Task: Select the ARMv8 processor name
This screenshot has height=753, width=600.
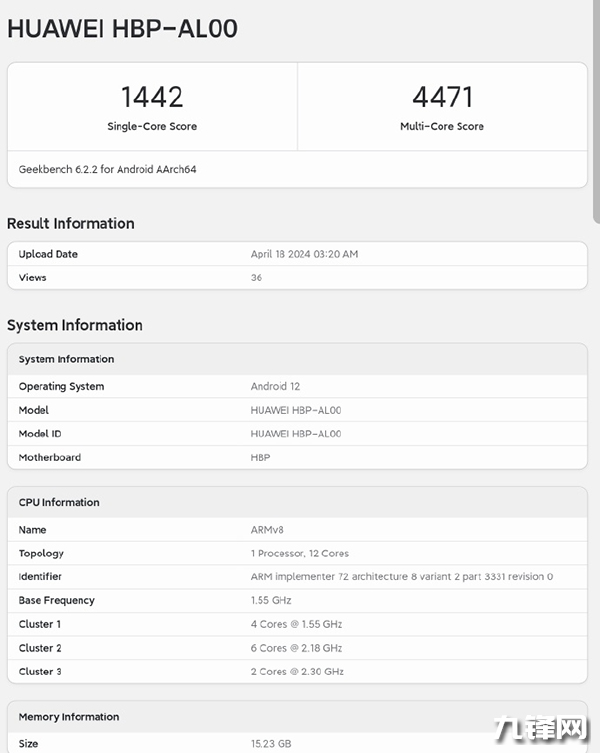Action: tap(267, 530)
